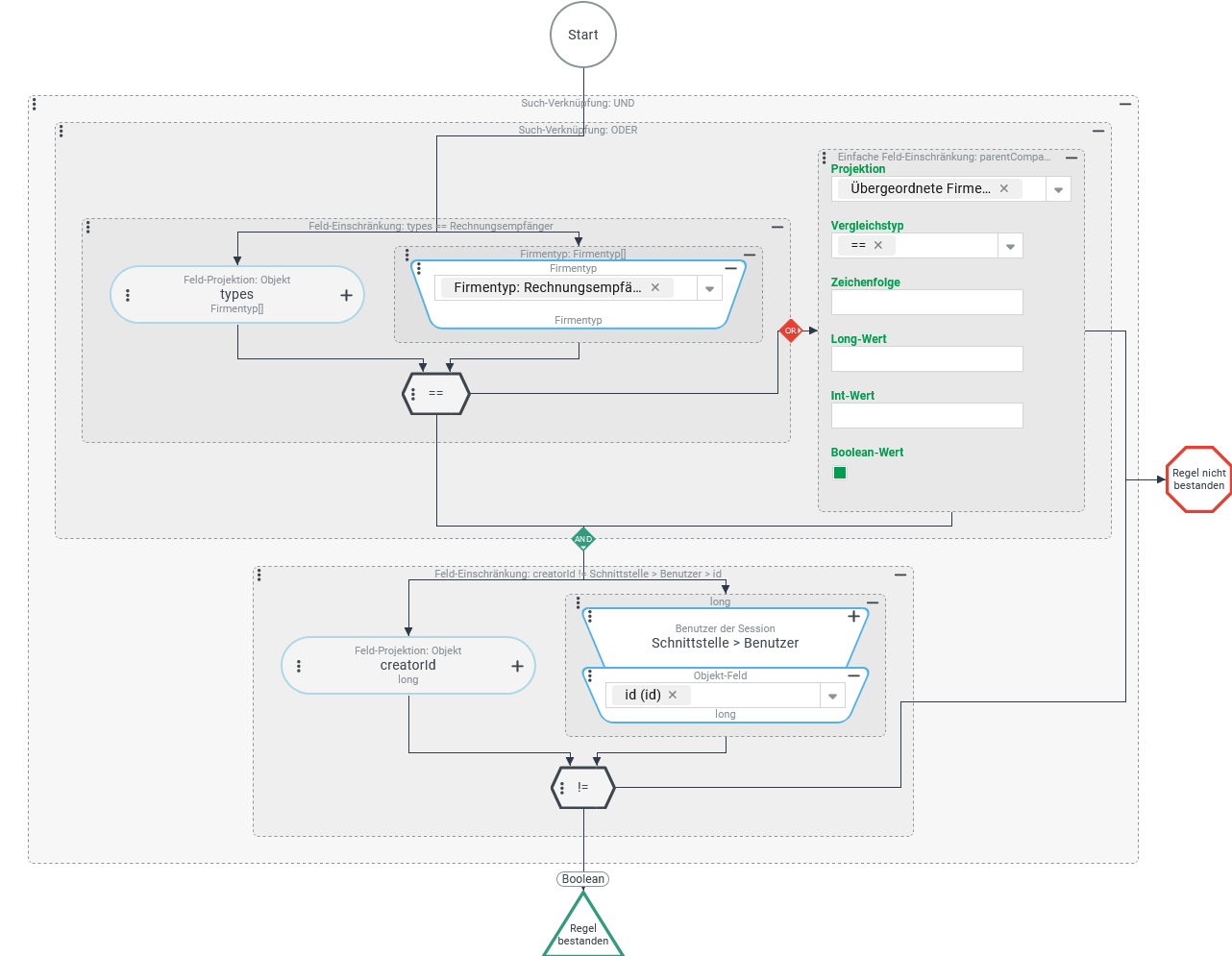1232x956 pixels.
Task: Click the green AND connector diamond
Action: pyautogui.click(x=583, y=539)
